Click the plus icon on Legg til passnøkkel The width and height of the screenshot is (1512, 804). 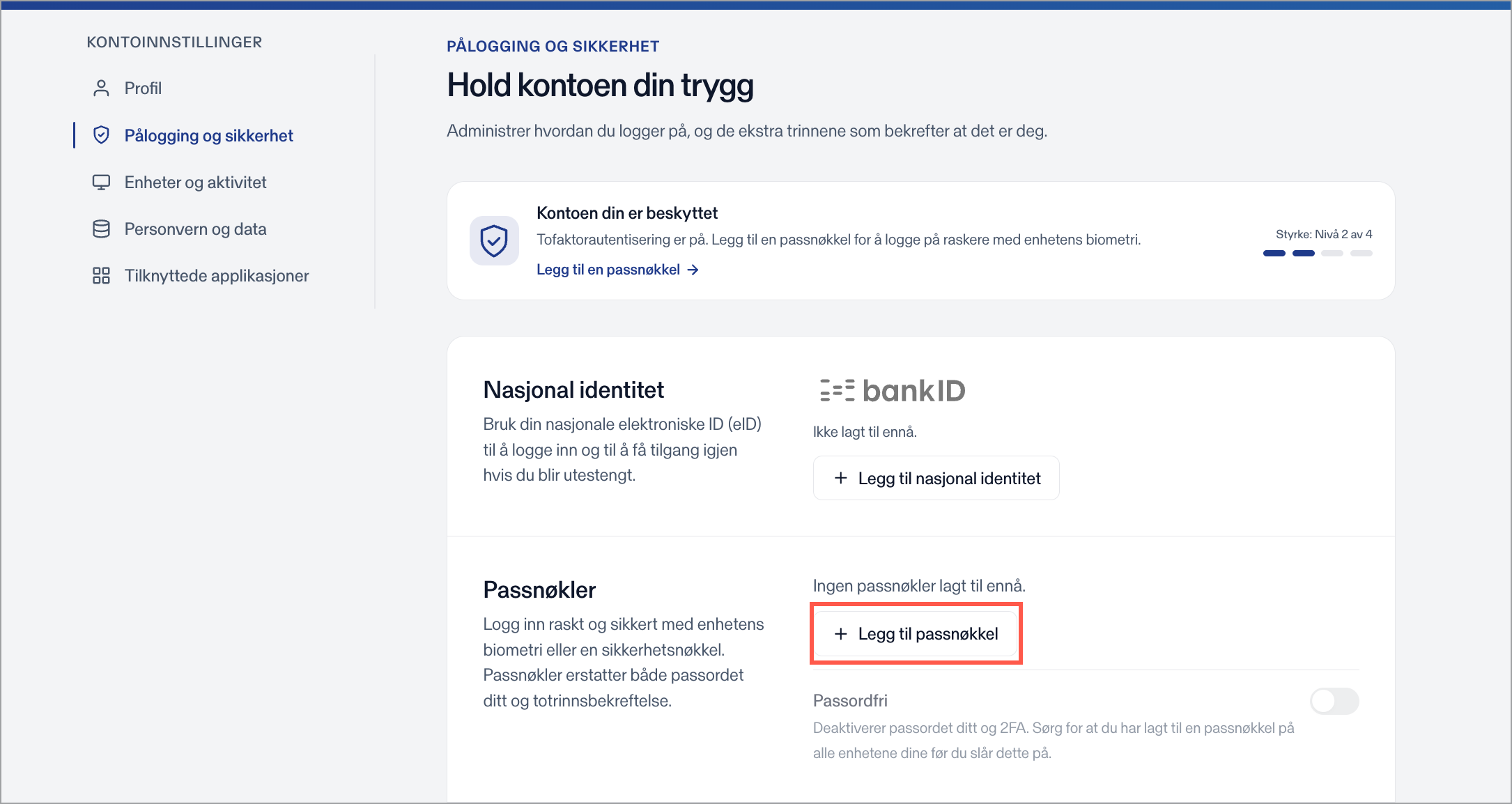click(841, 633)
